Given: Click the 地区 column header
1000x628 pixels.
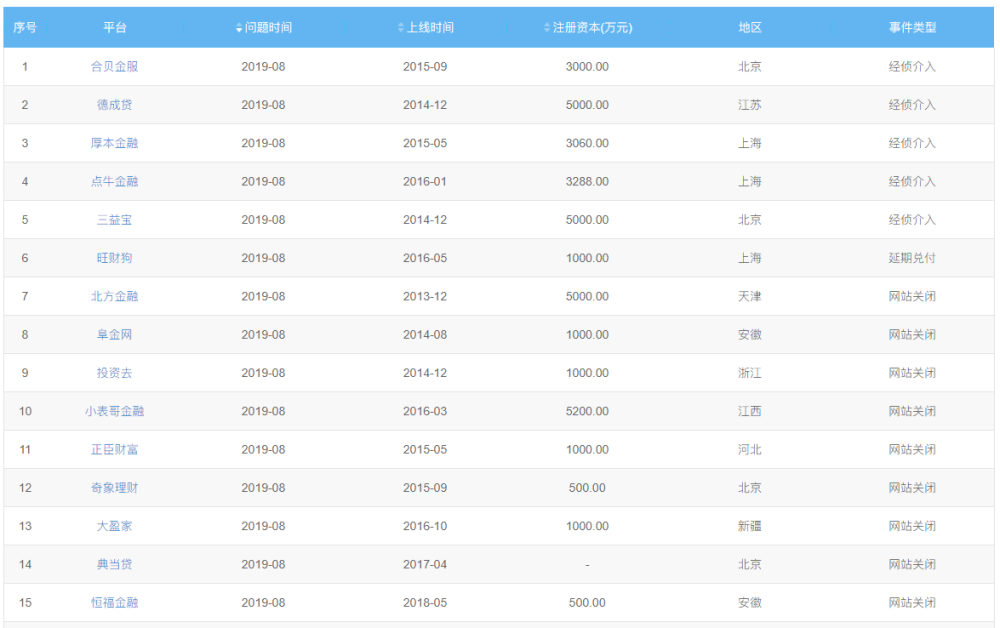Looking at the screenshot, I should (x=750, y=27).
